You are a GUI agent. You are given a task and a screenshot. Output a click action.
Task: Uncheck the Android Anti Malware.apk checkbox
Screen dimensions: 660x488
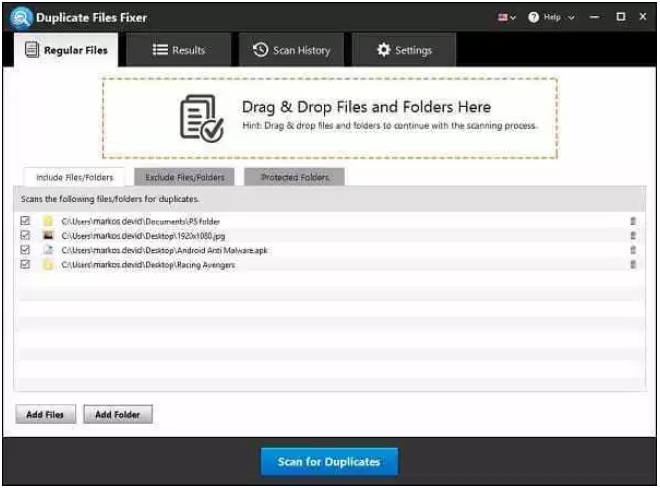pyautogui.click(x=25, y=250)
